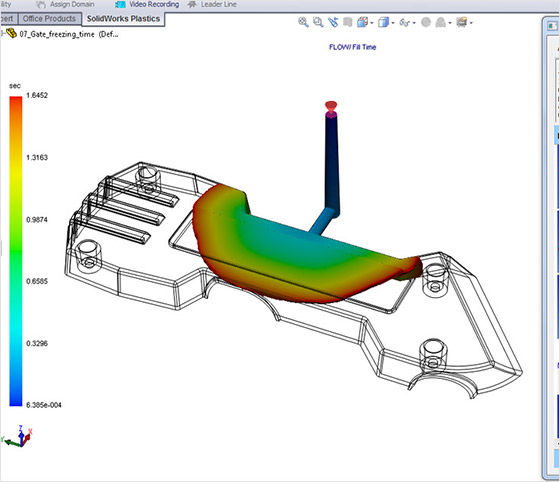This screenshot has height=482, width=560.
Task: Click the Apply Scene icon
Action: [441, 22]
